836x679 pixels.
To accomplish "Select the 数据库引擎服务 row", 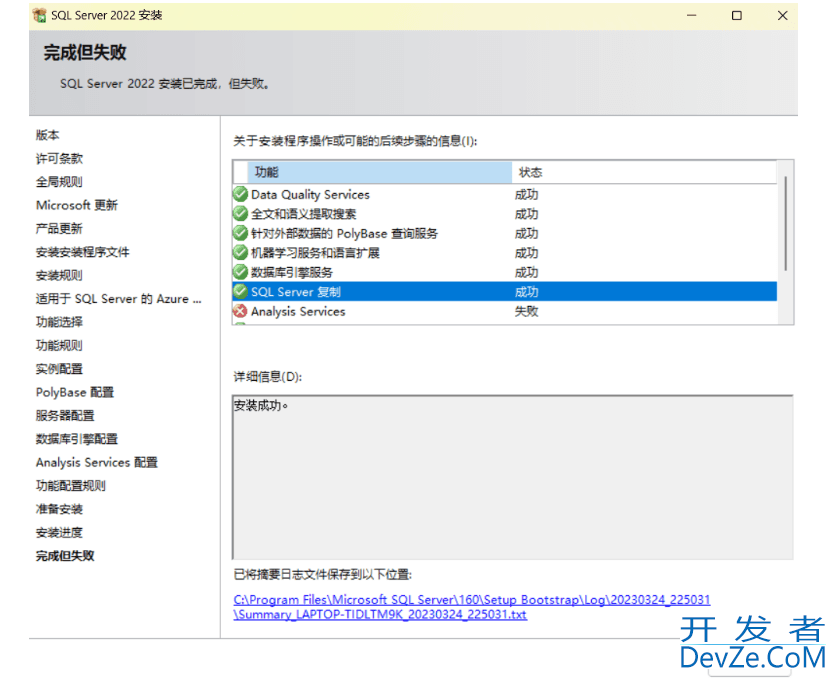I will click(504, 272).
